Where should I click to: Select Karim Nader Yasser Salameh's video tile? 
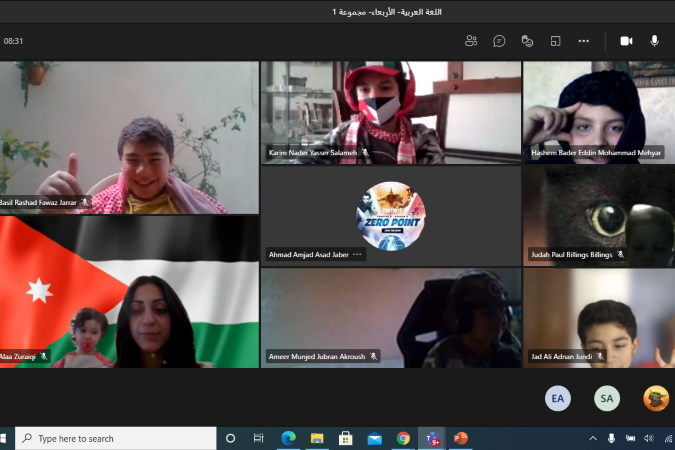pos(390,110)
